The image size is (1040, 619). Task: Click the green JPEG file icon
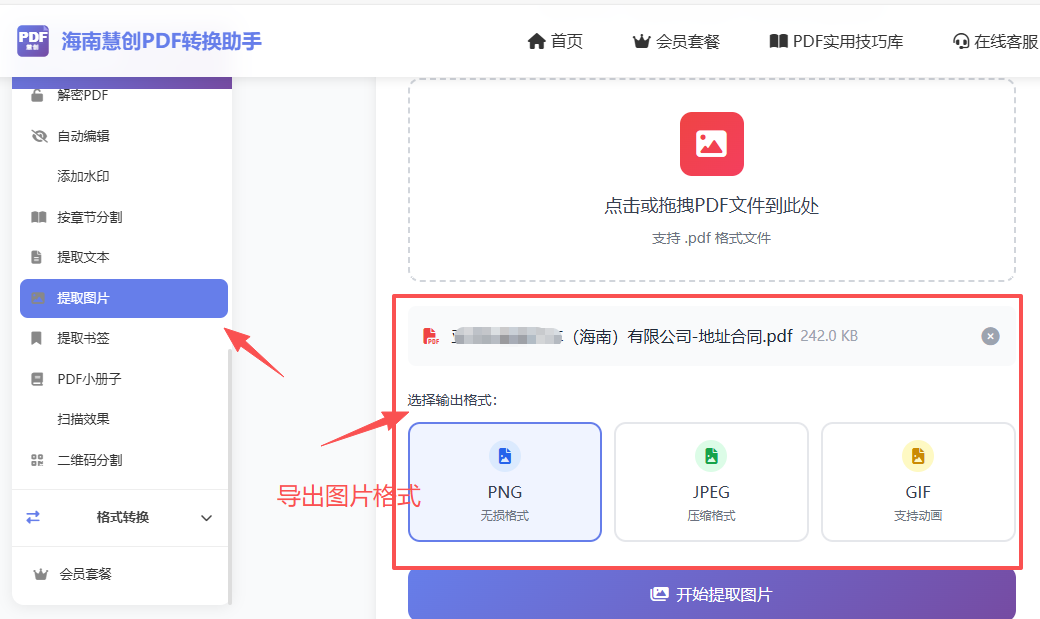[x=711, y=456]
